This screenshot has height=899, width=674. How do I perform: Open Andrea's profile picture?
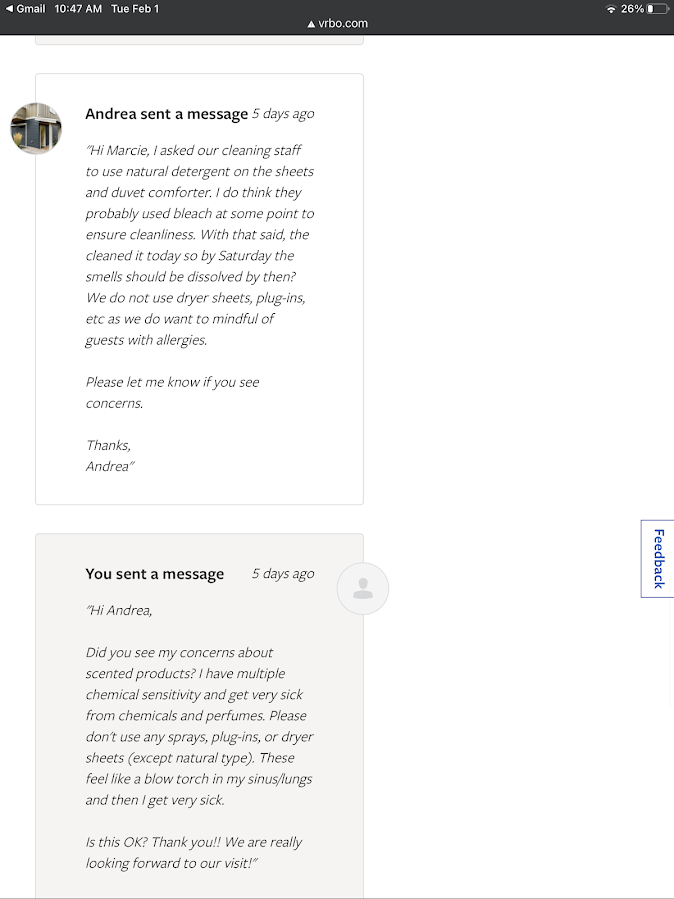point(36,129)
